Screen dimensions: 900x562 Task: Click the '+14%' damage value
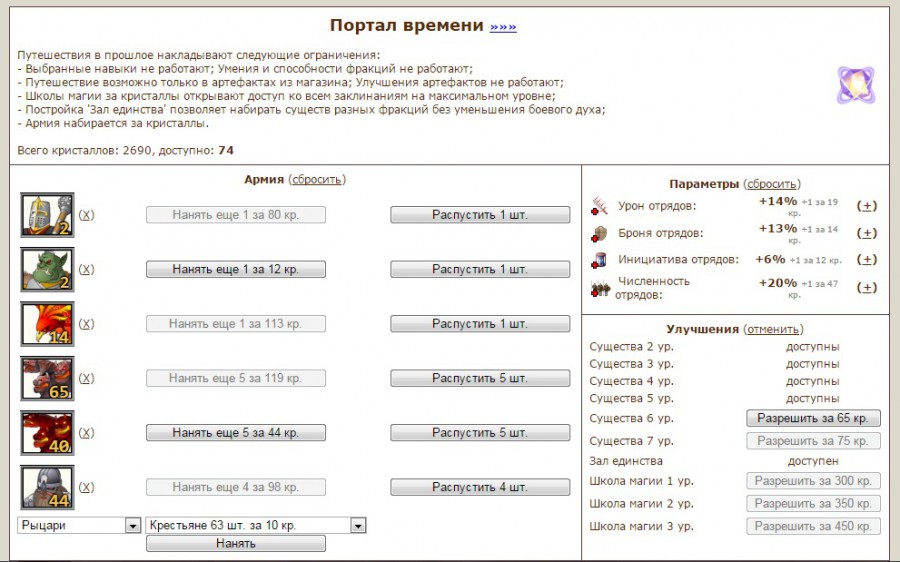pyautogui.click(x=778, y=201)
